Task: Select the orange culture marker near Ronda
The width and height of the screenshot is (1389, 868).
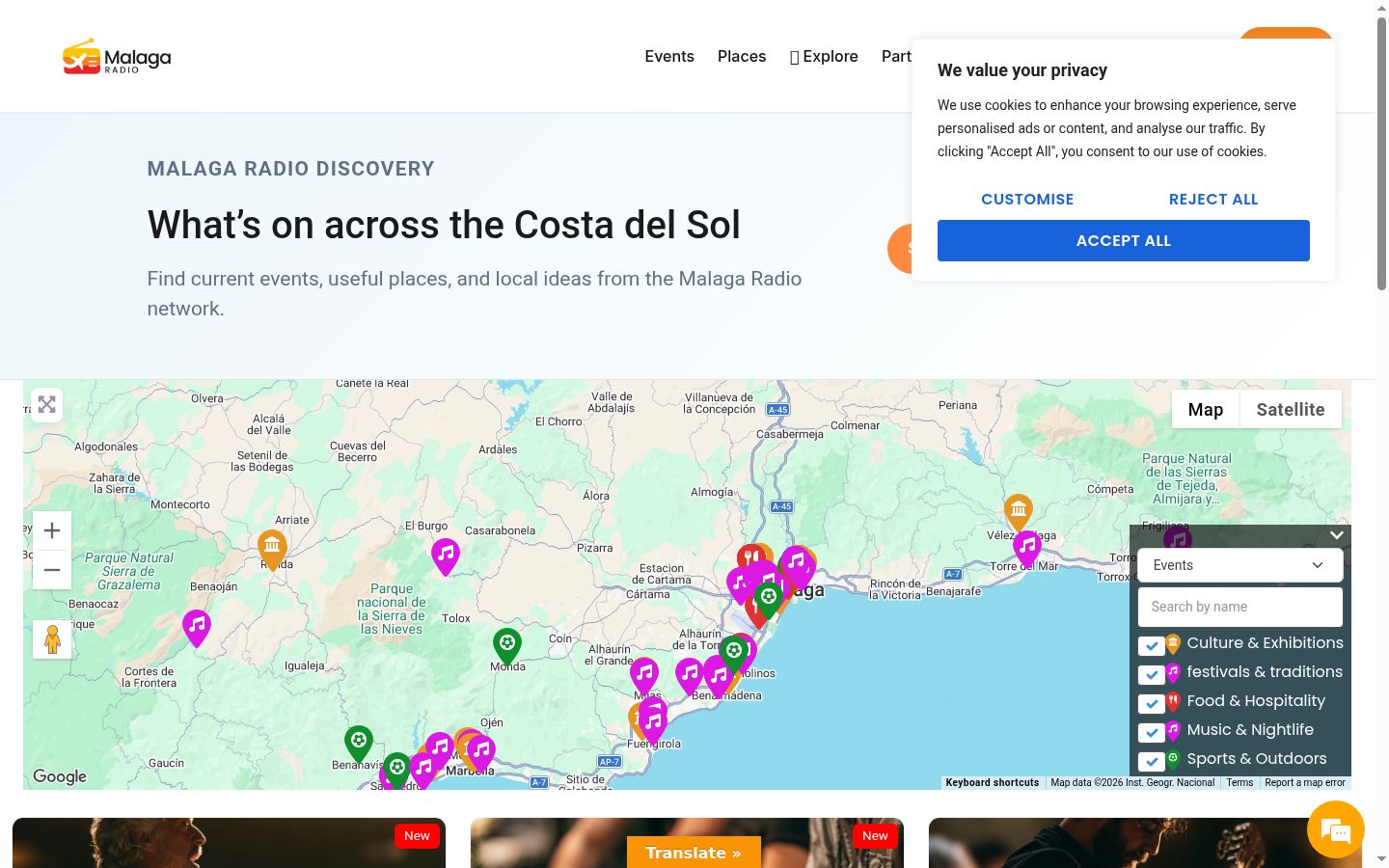Action: click(x=272, y=550)
